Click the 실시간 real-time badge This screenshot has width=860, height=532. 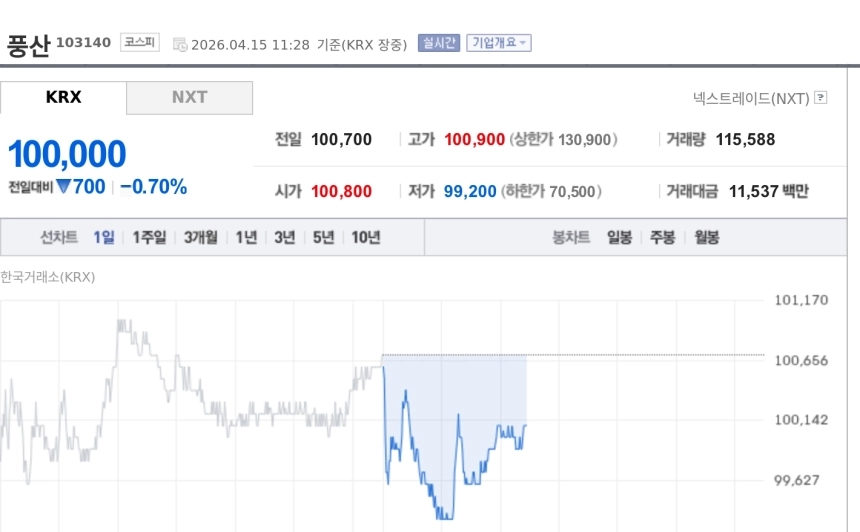point(439,43)
